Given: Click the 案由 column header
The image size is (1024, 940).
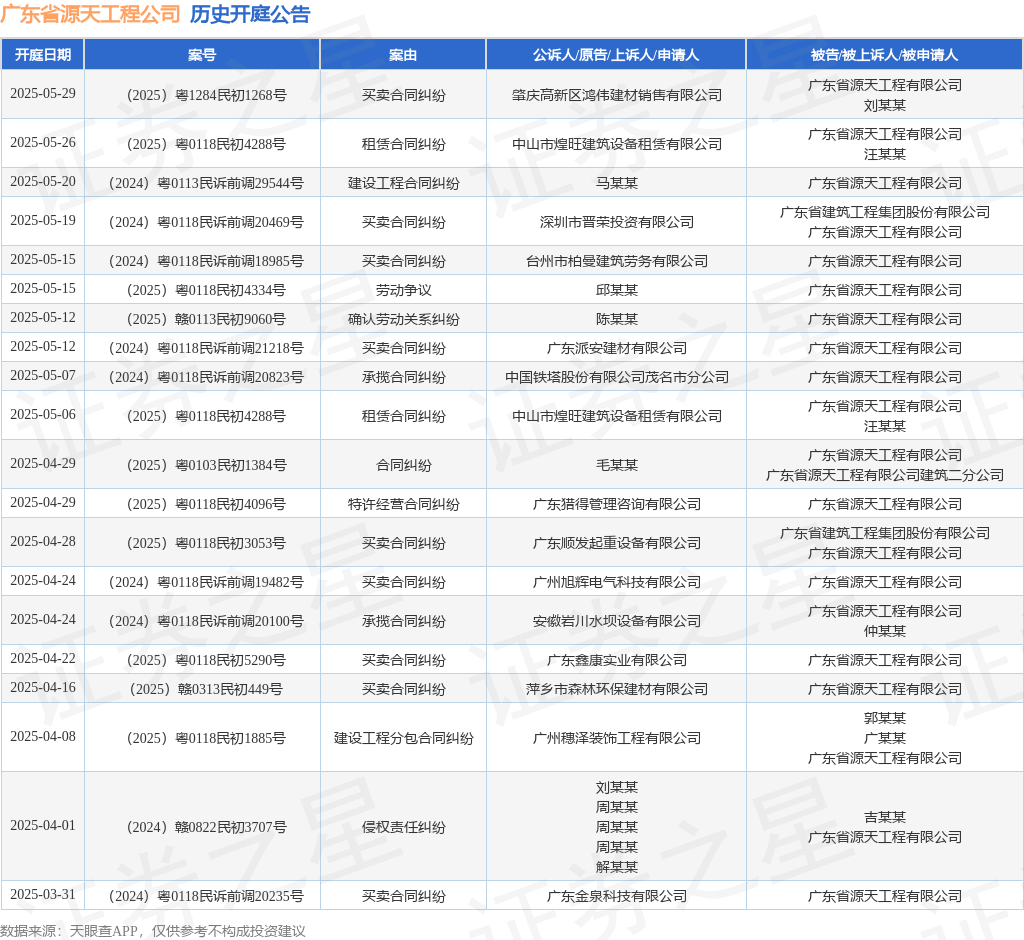Looking at the screenshot, I should pyautogui.click(x=403, y=55).
